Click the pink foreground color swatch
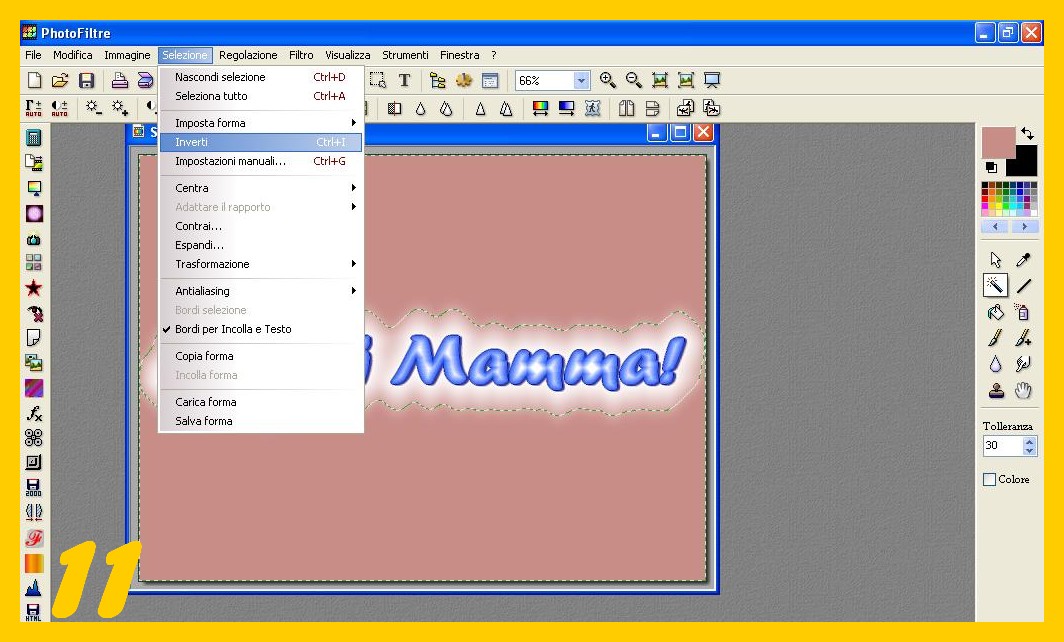The image size is (1064, 642). (x=996, y=141)
